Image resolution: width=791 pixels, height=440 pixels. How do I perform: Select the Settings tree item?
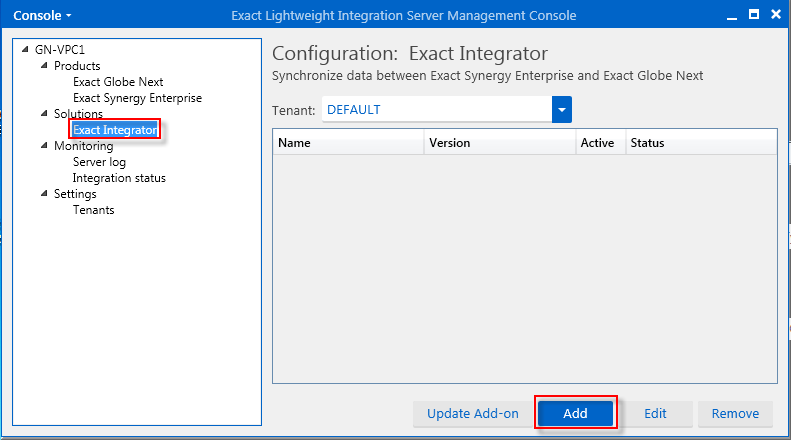click(x=75, y=194)
